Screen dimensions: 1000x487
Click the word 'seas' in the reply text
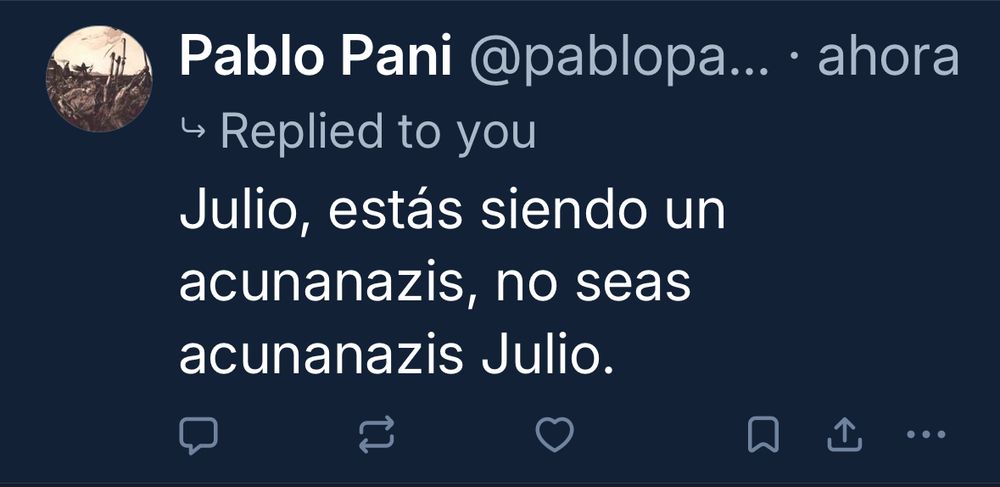[633, 286]
